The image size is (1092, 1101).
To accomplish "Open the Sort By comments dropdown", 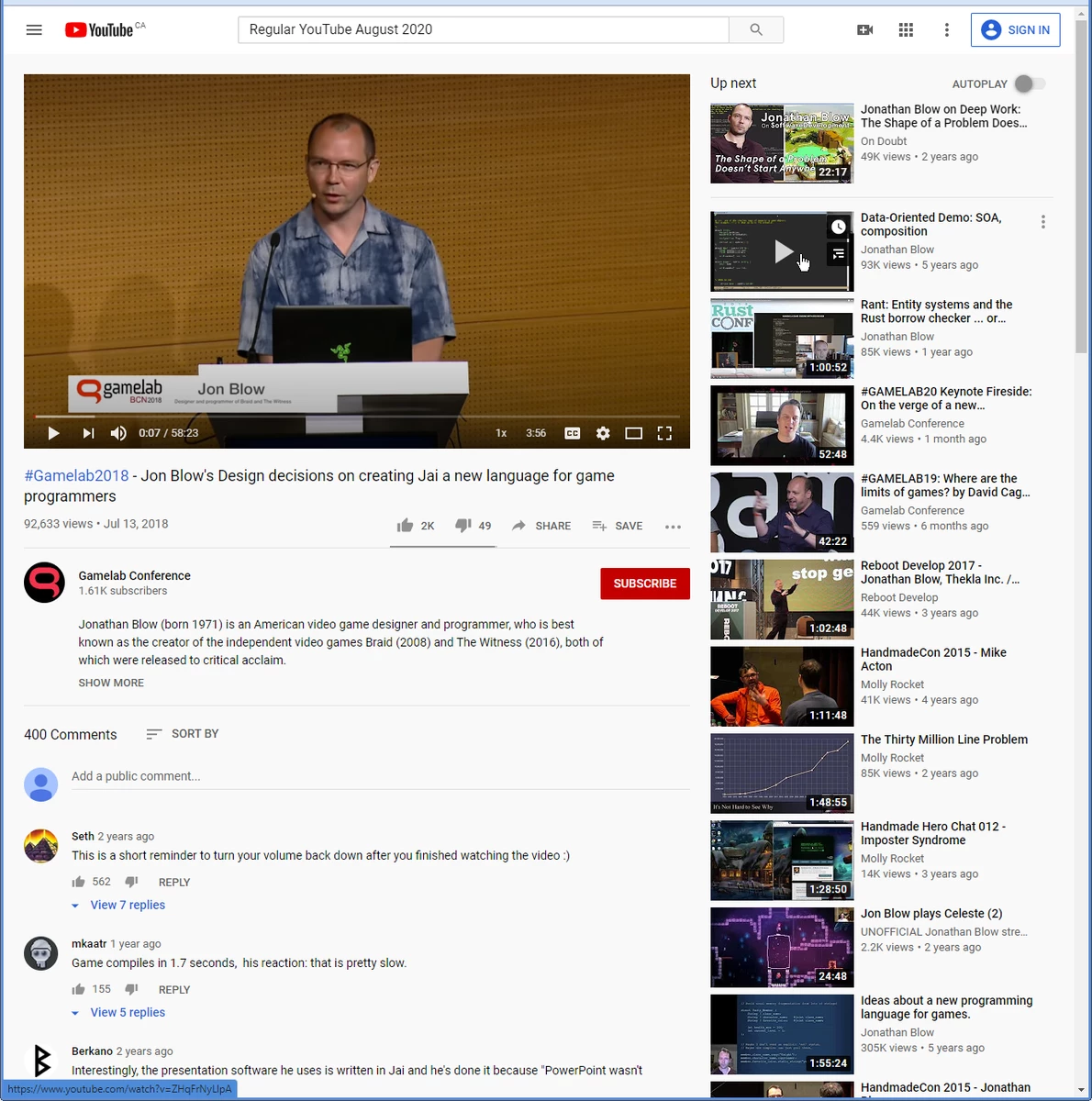I will tap(182, 734).
